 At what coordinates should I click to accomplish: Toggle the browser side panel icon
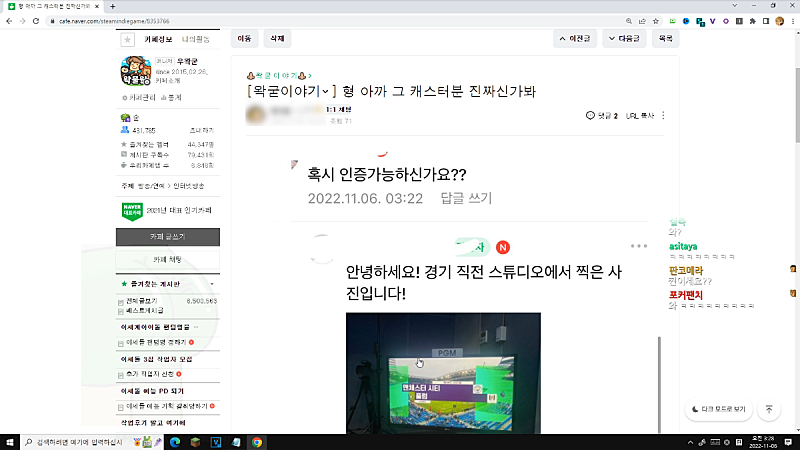766,21
